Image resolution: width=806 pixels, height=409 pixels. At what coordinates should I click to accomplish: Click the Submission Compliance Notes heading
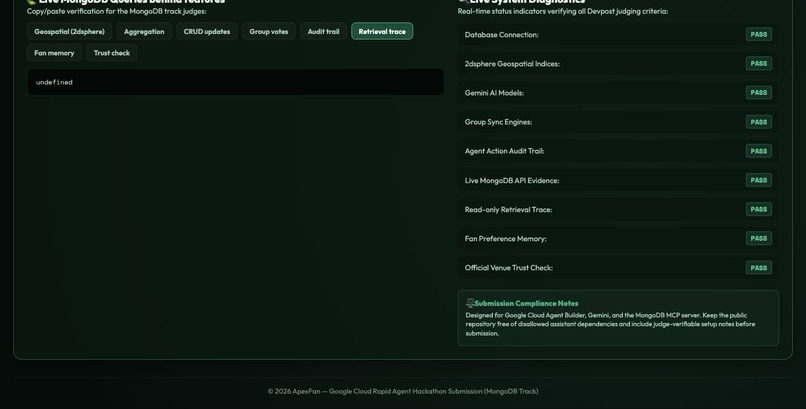[526, 303]
